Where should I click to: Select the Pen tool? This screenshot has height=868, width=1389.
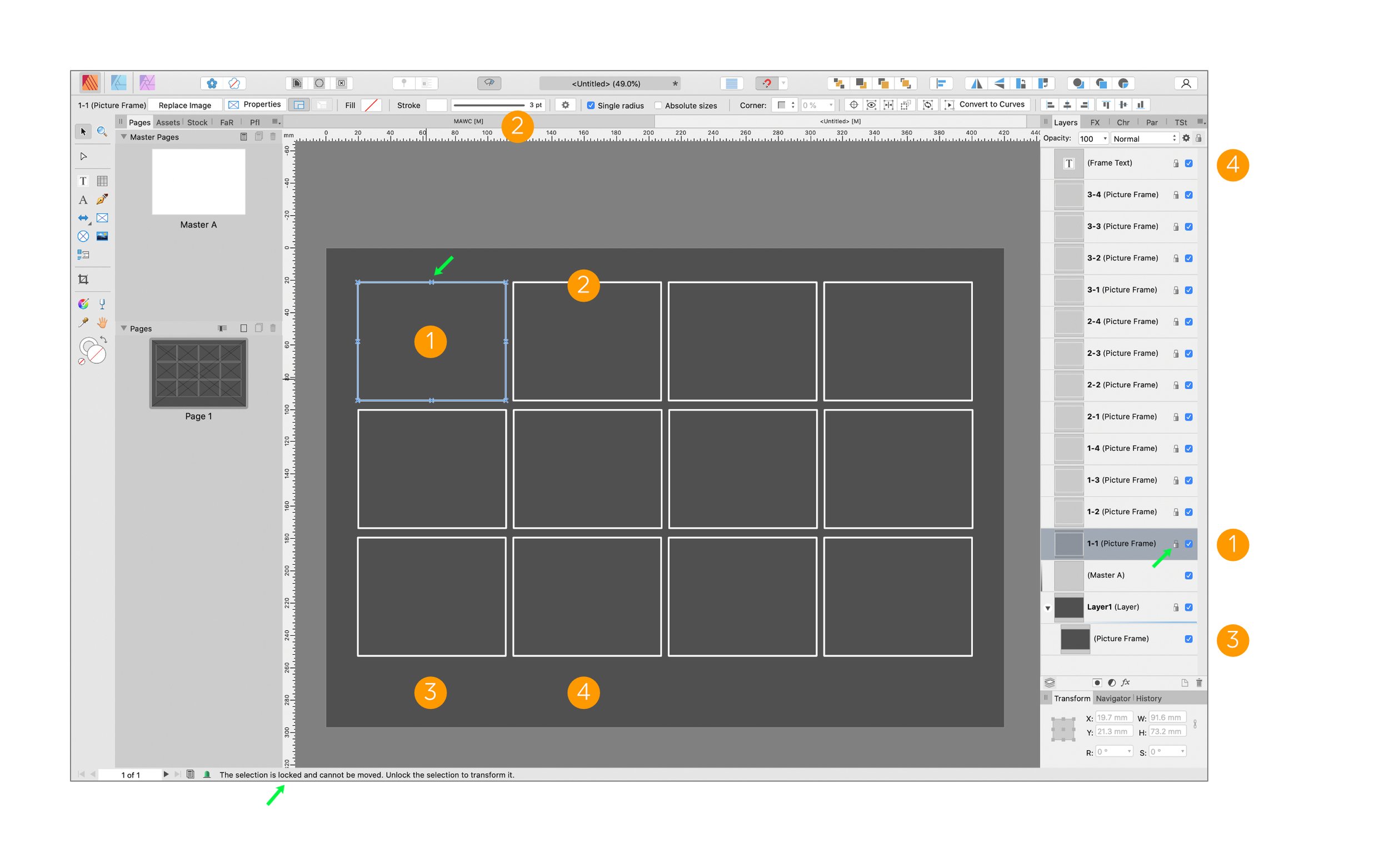[102, 199]
